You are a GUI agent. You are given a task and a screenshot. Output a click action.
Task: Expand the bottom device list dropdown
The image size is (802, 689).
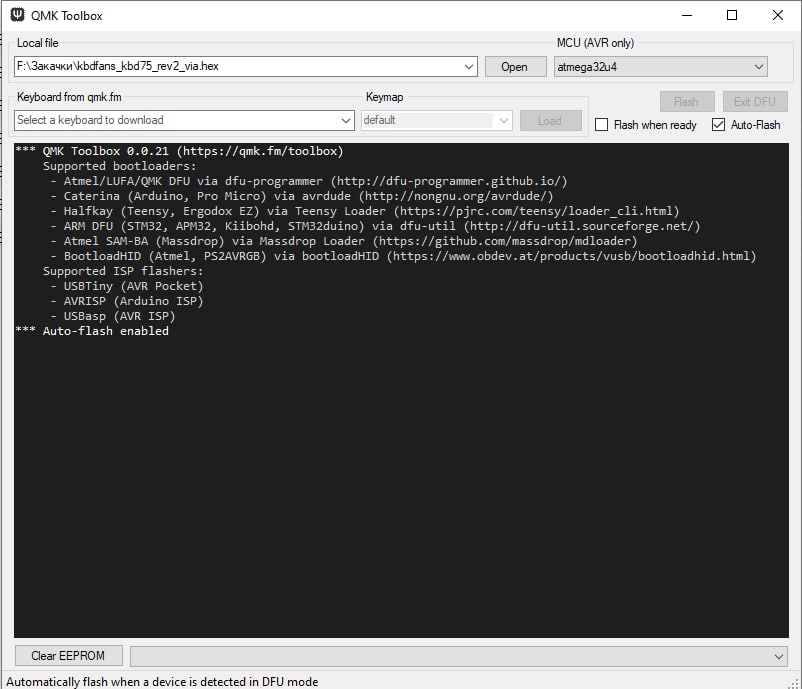[778, 656]
